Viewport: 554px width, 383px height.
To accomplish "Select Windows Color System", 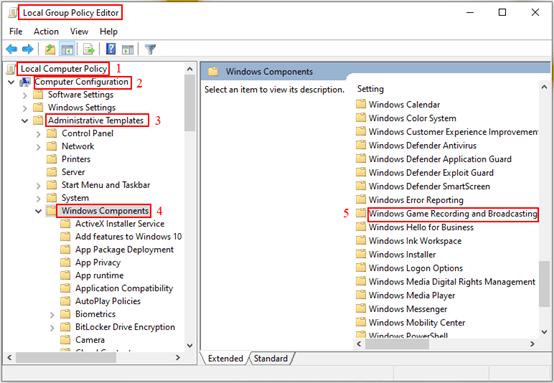I will tap(412, 118).
